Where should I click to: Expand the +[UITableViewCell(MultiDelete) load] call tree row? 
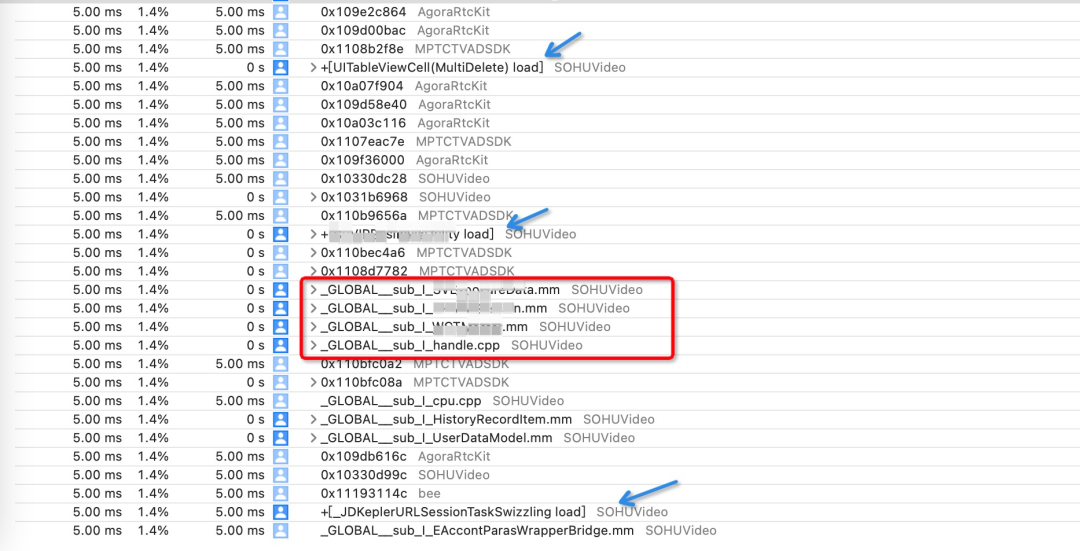point(313,67)
